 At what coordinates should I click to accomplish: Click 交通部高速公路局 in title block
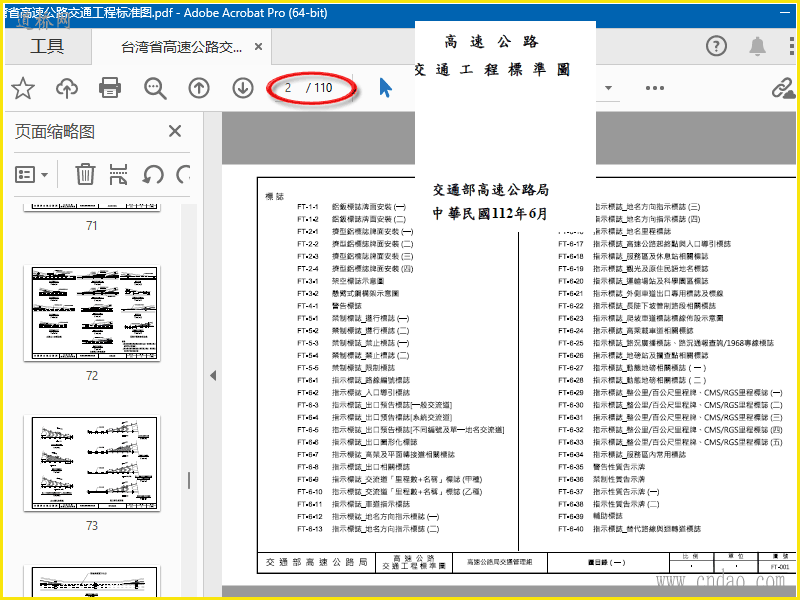click(316, 562)
